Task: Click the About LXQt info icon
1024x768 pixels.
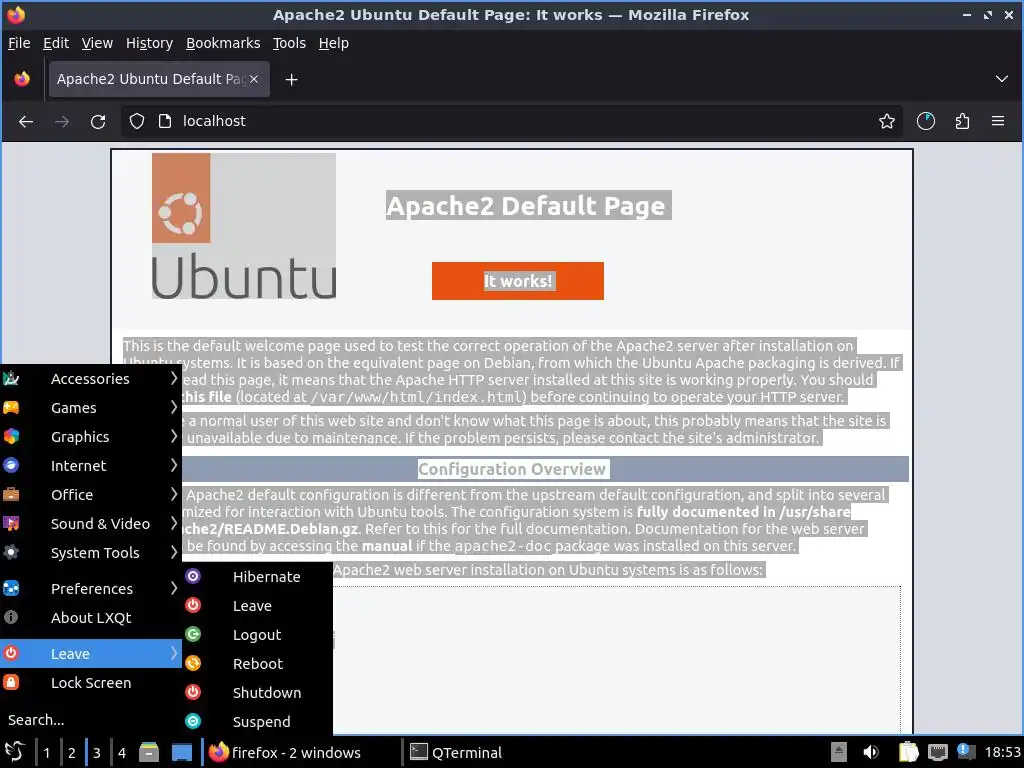Action: tap(11, 617)
